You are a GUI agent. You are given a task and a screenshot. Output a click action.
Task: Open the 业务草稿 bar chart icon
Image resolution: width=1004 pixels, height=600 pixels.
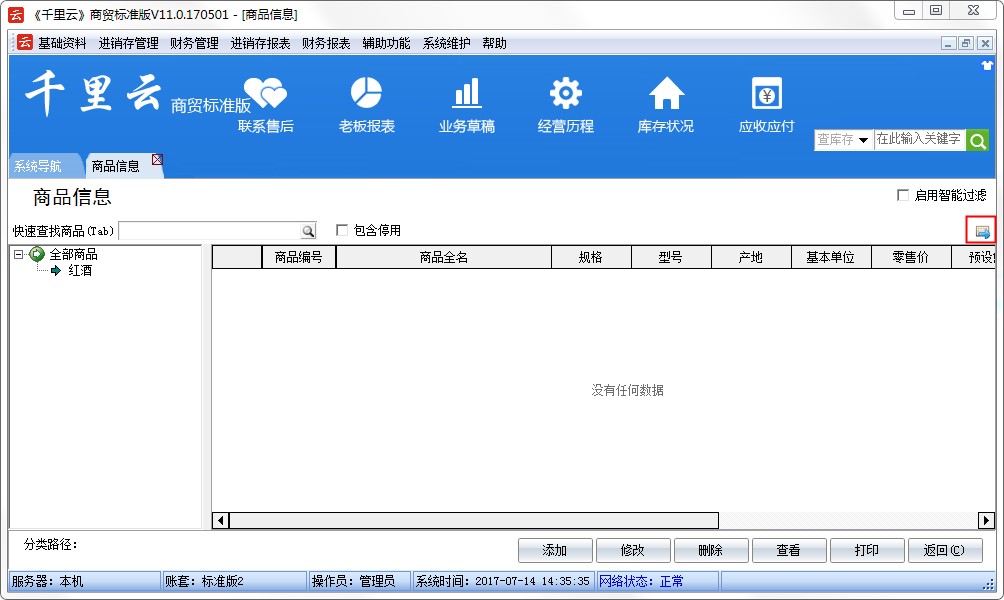pyautogui.click(x=466, y=95)
